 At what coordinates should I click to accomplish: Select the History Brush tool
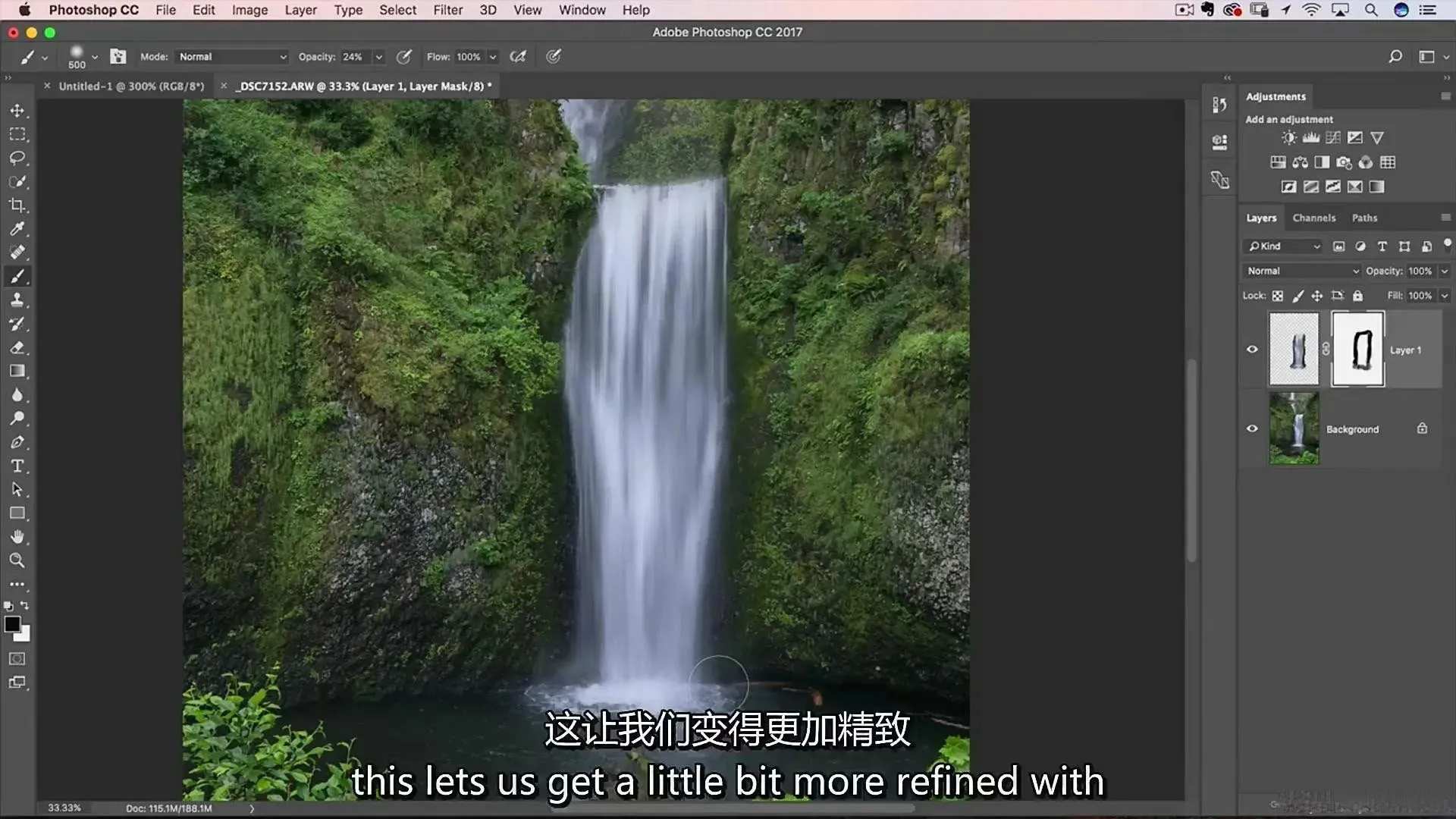(17, 324)
